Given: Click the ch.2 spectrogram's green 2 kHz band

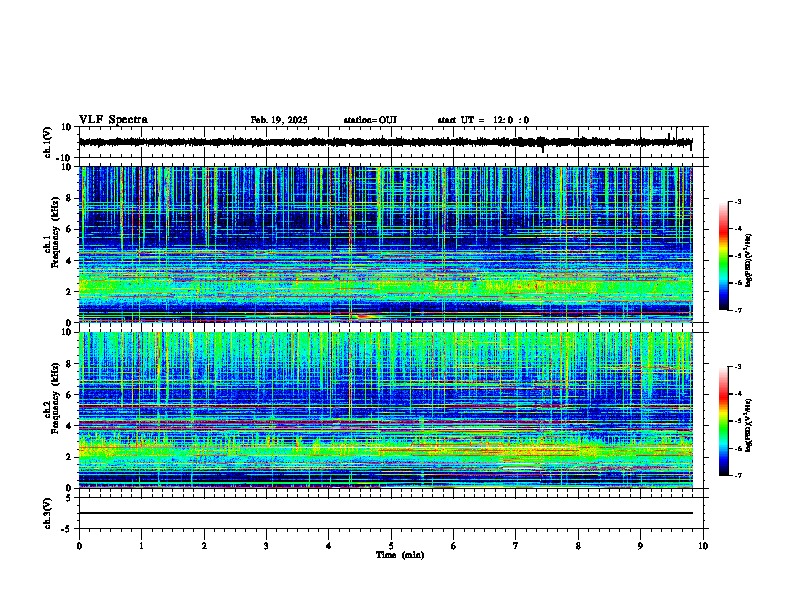Looking at the screenshot, I should tap(385, 448).
